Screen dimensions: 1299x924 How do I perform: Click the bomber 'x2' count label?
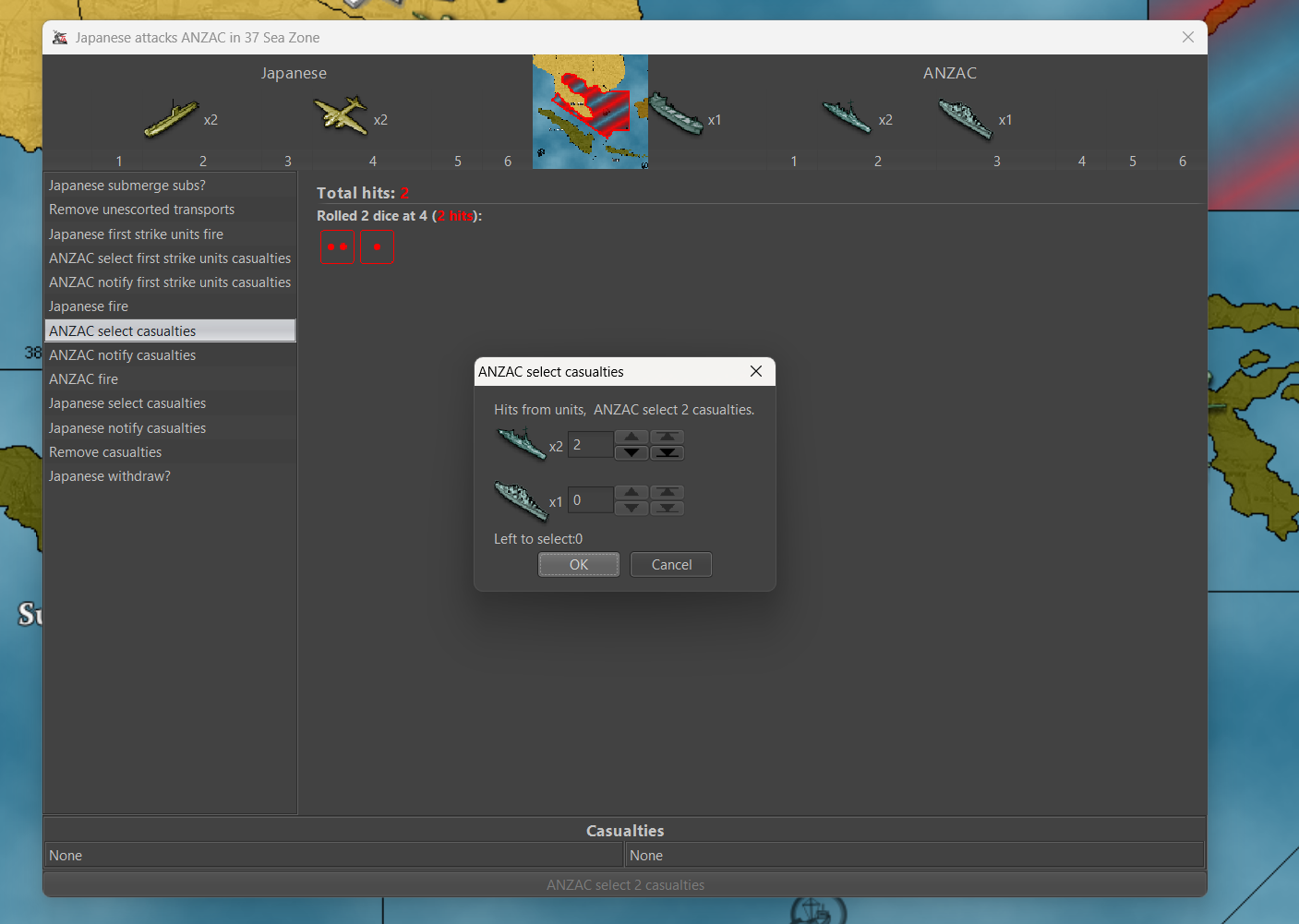click(380, 120)
